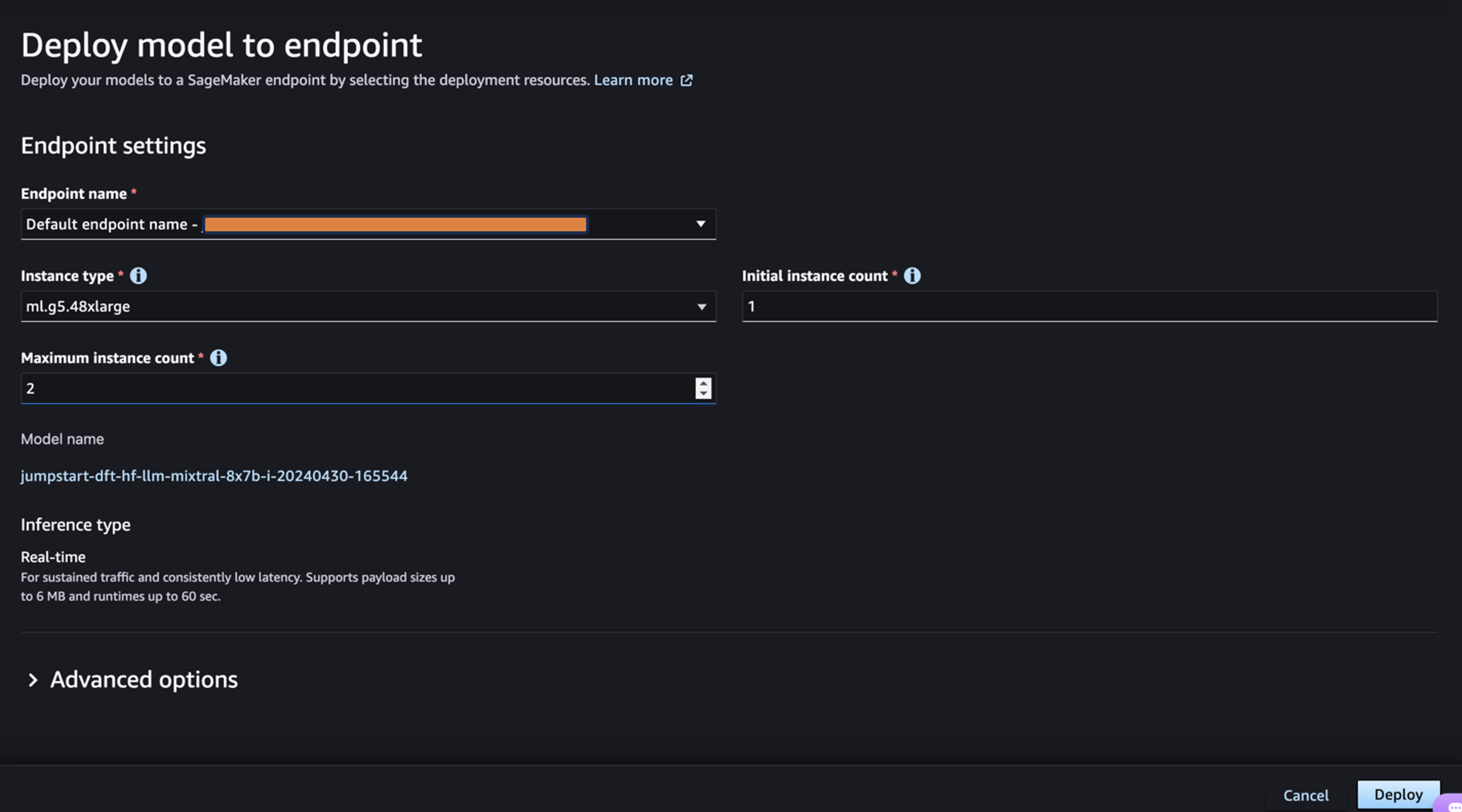The height and width of the screenshot is (812, 1462).
Task: Click the Endpoint name dropdown arrow
Action: (701, 224)
